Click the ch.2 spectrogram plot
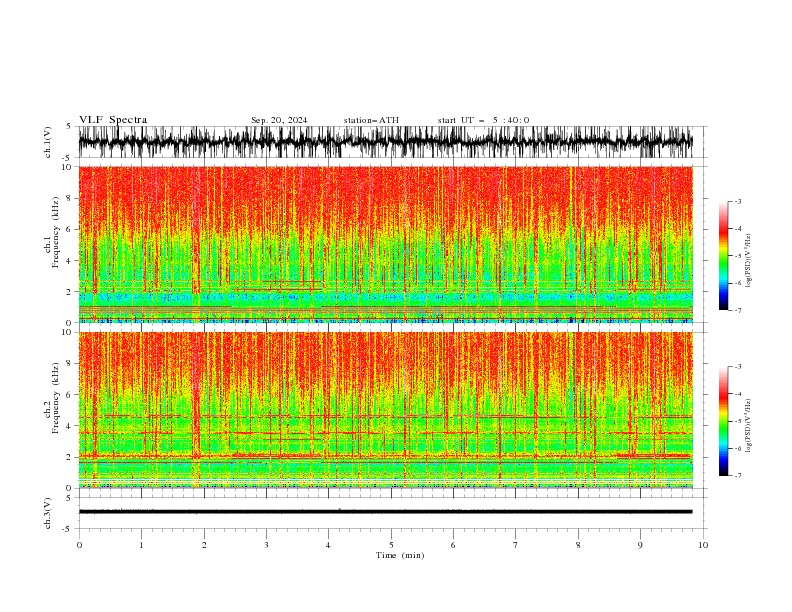Screen dimensions: 792x612 [386, 410]
